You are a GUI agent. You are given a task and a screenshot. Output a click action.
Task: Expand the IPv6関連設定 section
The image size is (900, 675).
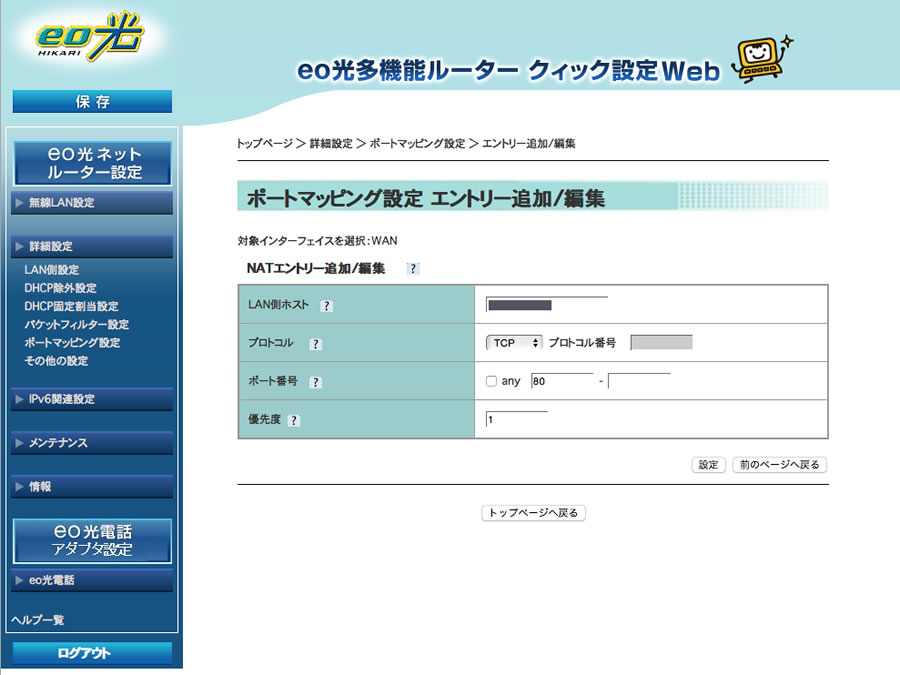(92, 400)
